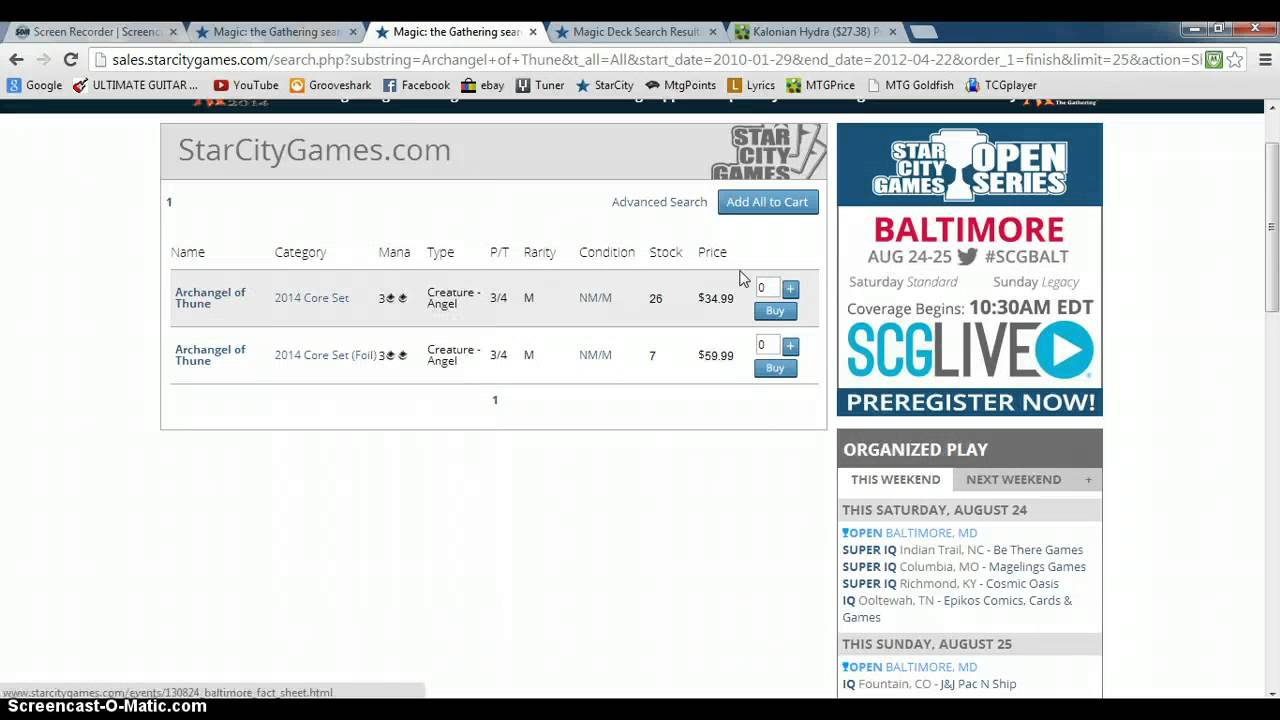The image size is (1280, 720).
Task: Click the Star City Games logo in header
Action: click(768, 152)
